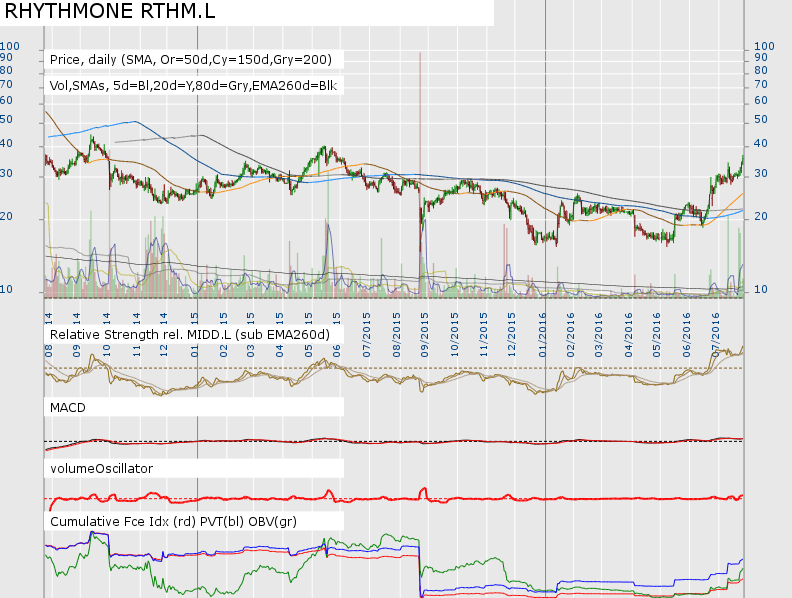Click the 10 value on right price axis

pyautogui.click(x=759, y=290)
